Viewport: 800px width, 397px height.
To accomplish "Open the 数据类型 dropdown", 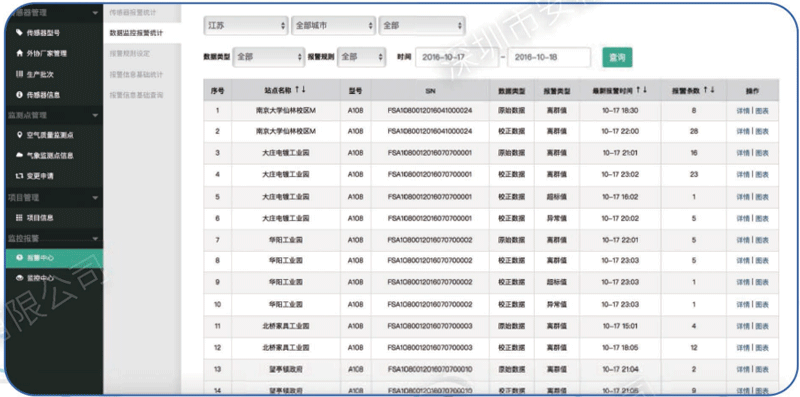I will point(269,57).
